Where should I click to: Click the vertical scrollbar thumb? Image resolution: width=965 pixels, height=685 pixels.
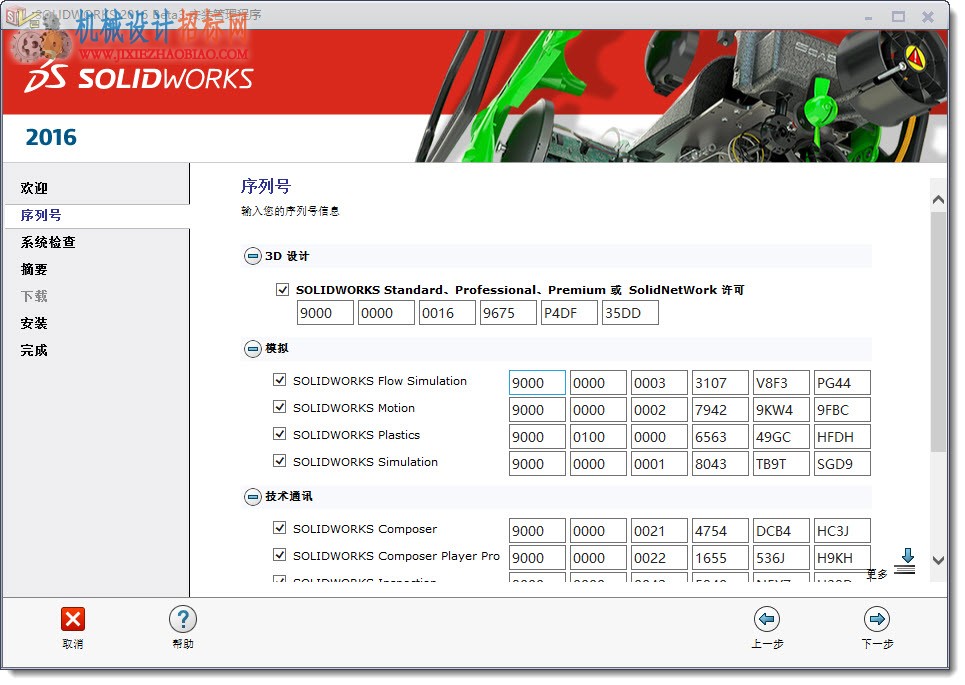pyautogui.click(x=938, y=332)
